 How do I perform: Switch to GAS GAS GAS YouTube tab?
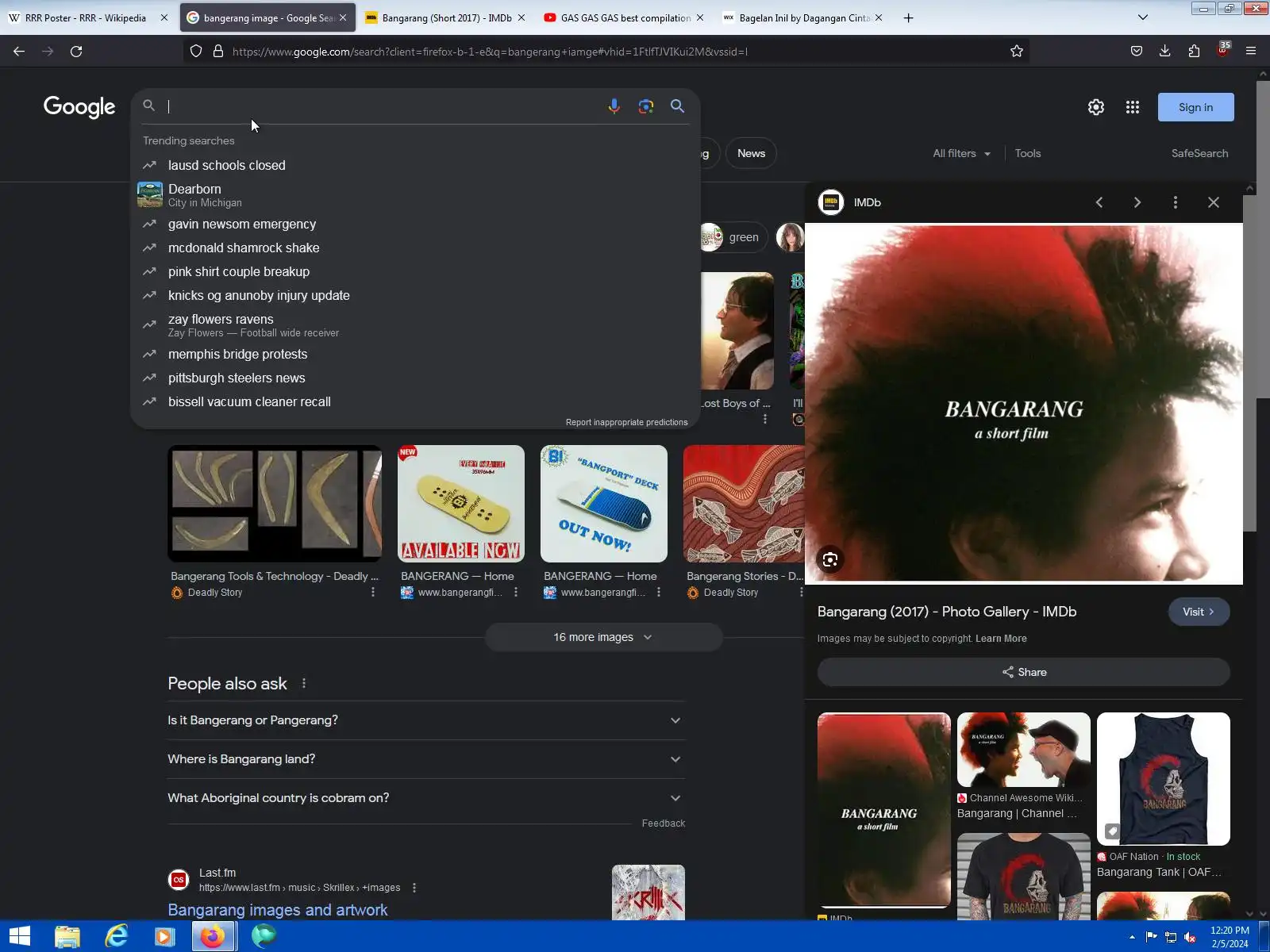625,17
